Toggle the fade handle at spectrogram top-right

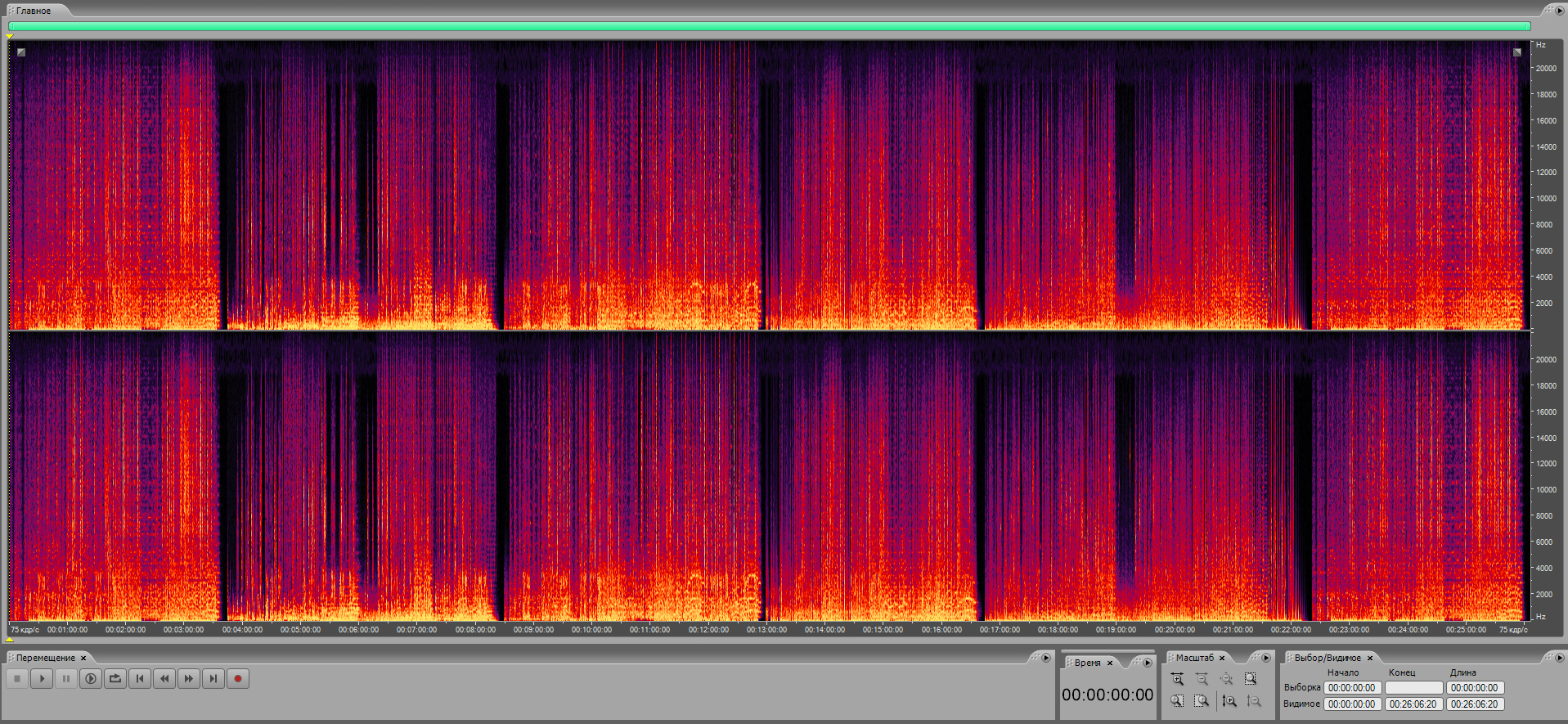click(1516, 52)
